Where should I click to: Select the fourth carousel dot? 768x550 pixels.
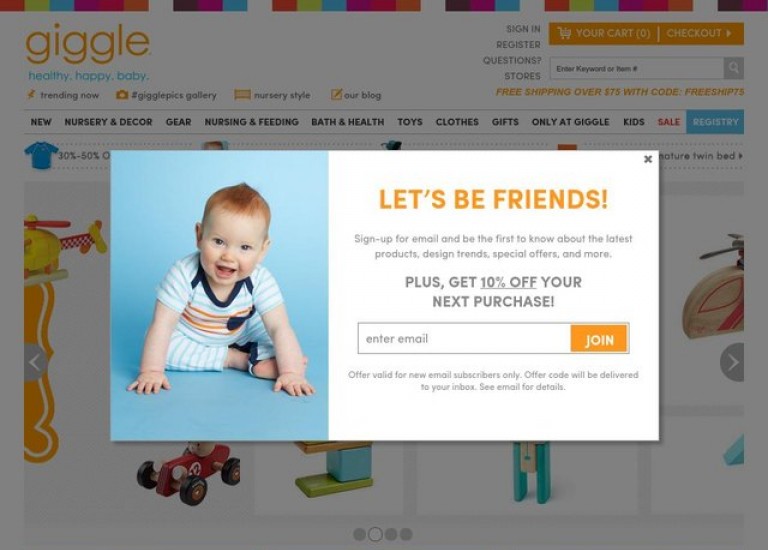pyautogui.click(x=406, y=534)
